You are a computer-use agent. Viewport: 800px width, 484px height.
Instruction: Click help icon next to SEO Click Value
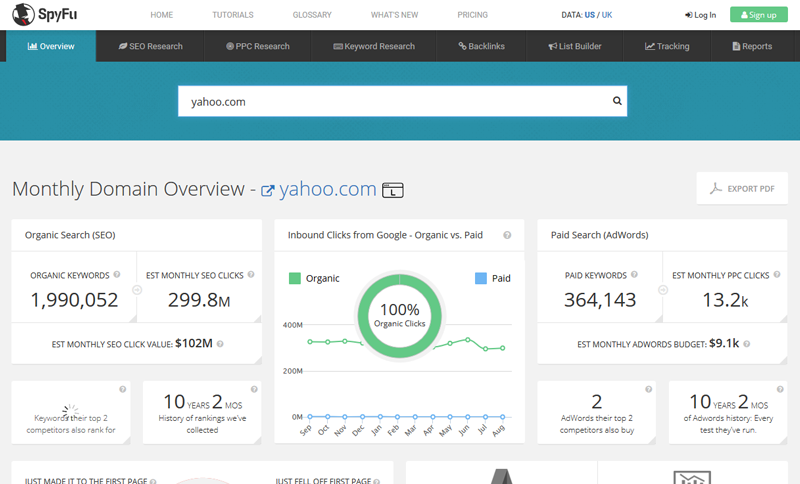[220, 344]
